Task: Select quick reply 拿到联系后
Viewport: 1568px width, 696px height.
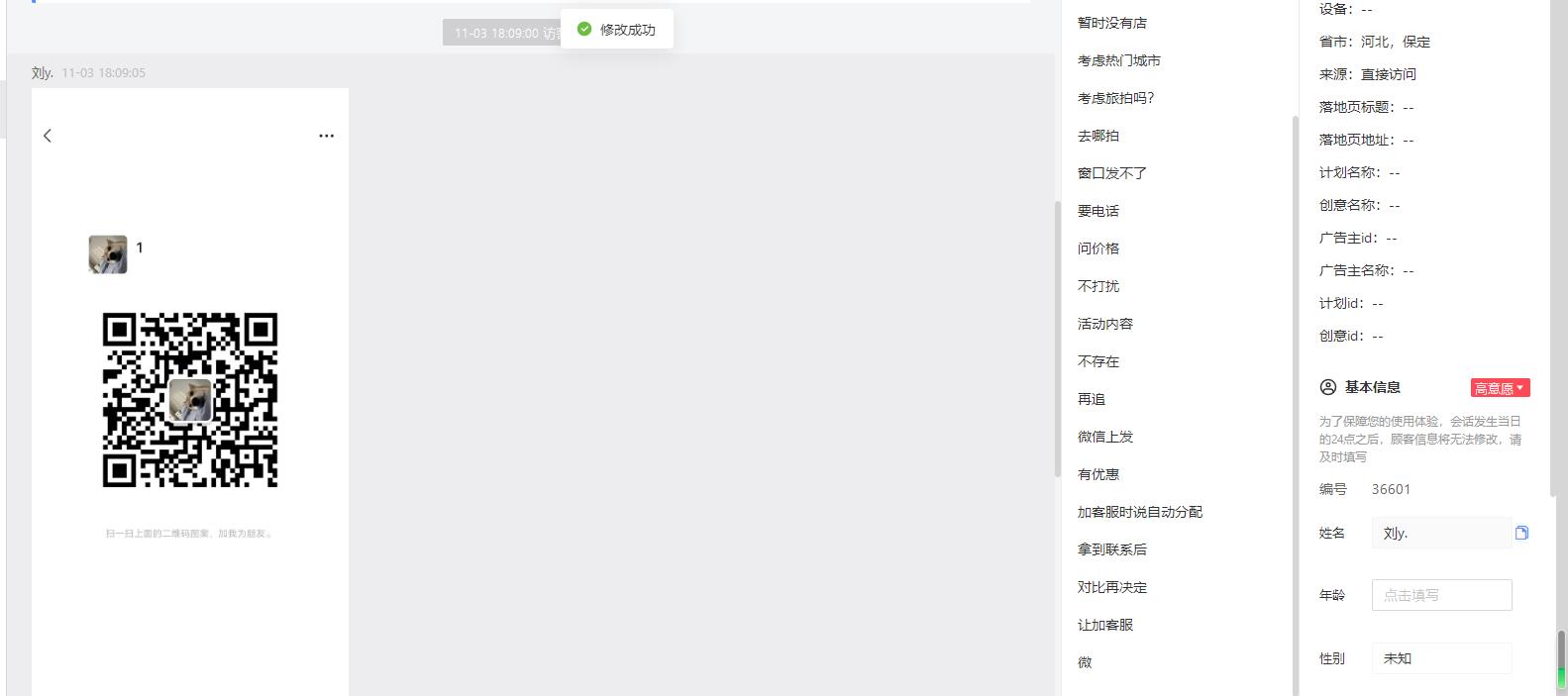Action: pyautogui.click(x=1112, y=549)
